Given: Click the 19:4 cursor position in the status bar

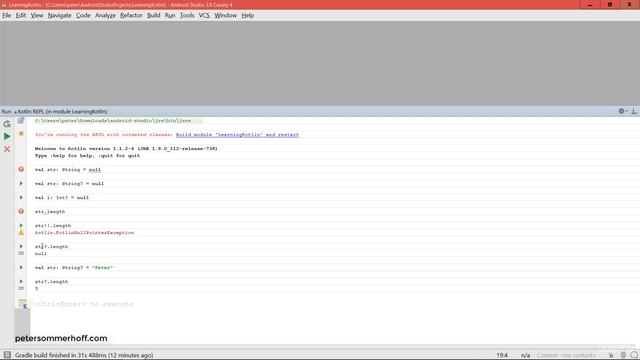Looking at the screenshot, I should pos(502,355).
